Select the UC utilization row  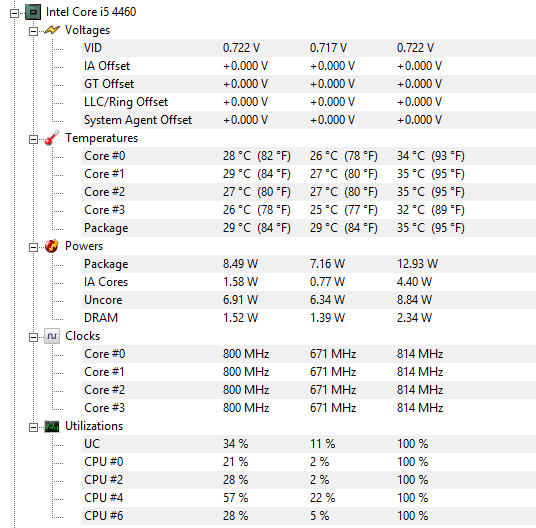309,444
